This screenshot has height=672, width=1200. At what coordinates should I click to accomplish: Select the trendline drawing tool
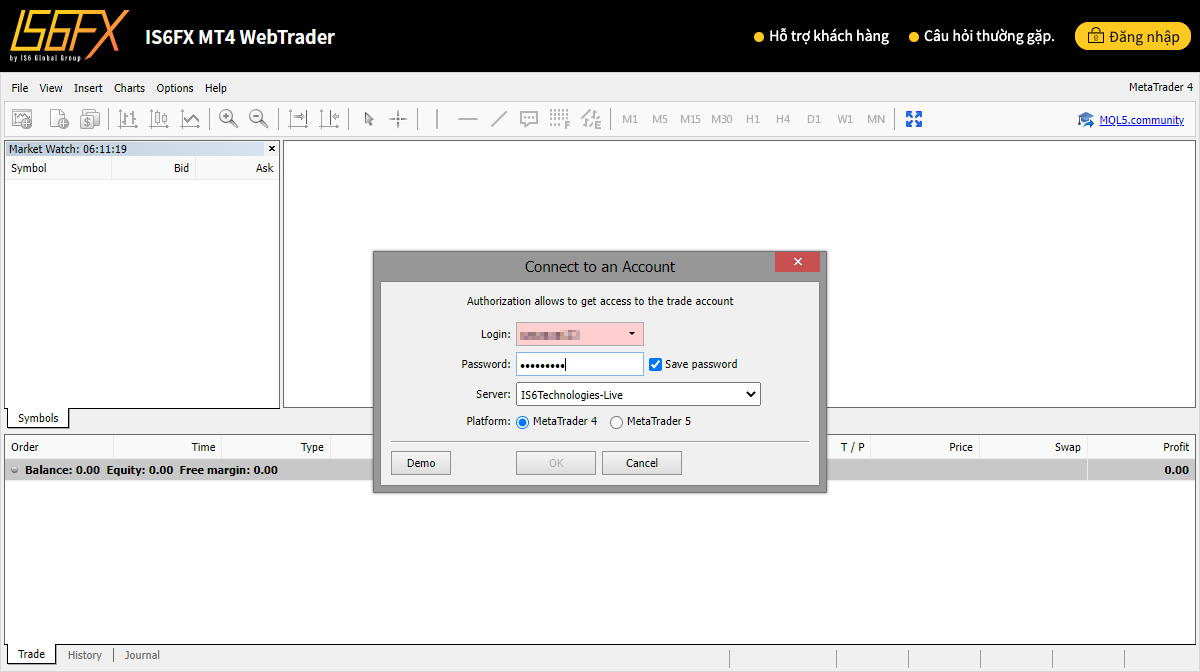pyautogui.click(x=498, y=119)
